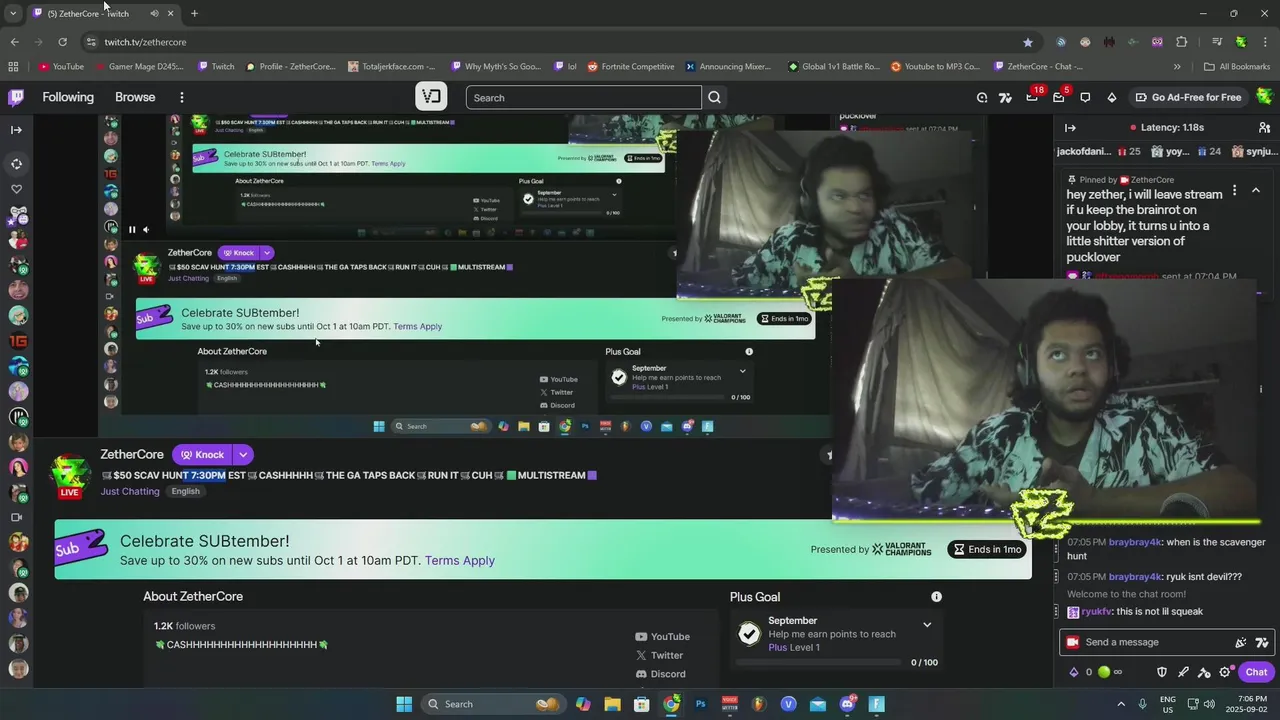The width and height of the screenshot is (1280, 720).
Task: Open Chrome extensions puzzle icon
Action: [x=1182, y=42]
